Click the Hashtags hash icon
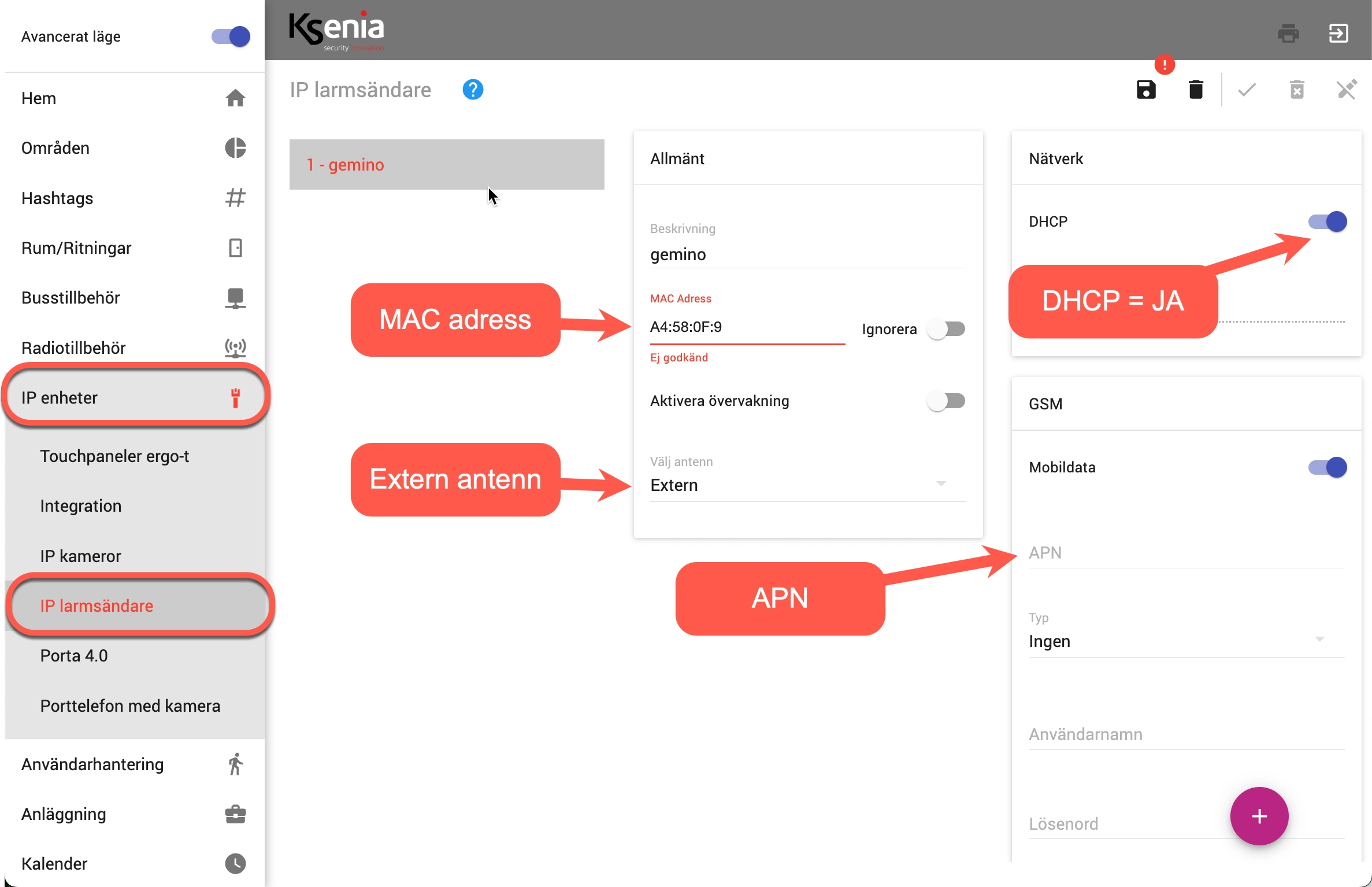The image size is (1372, 887). pos(235,198)
